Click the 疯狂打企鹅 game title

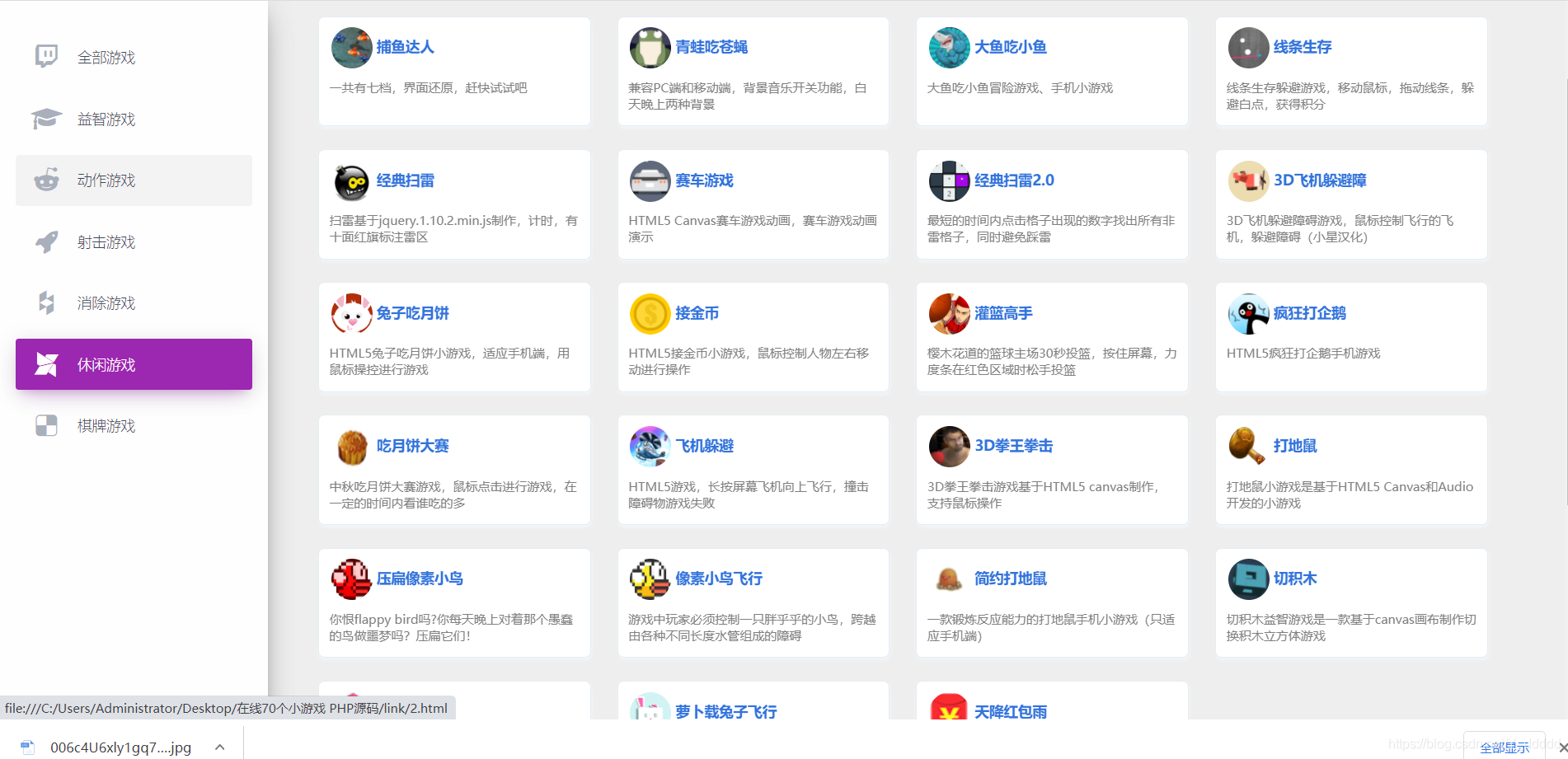(1310, 313)
